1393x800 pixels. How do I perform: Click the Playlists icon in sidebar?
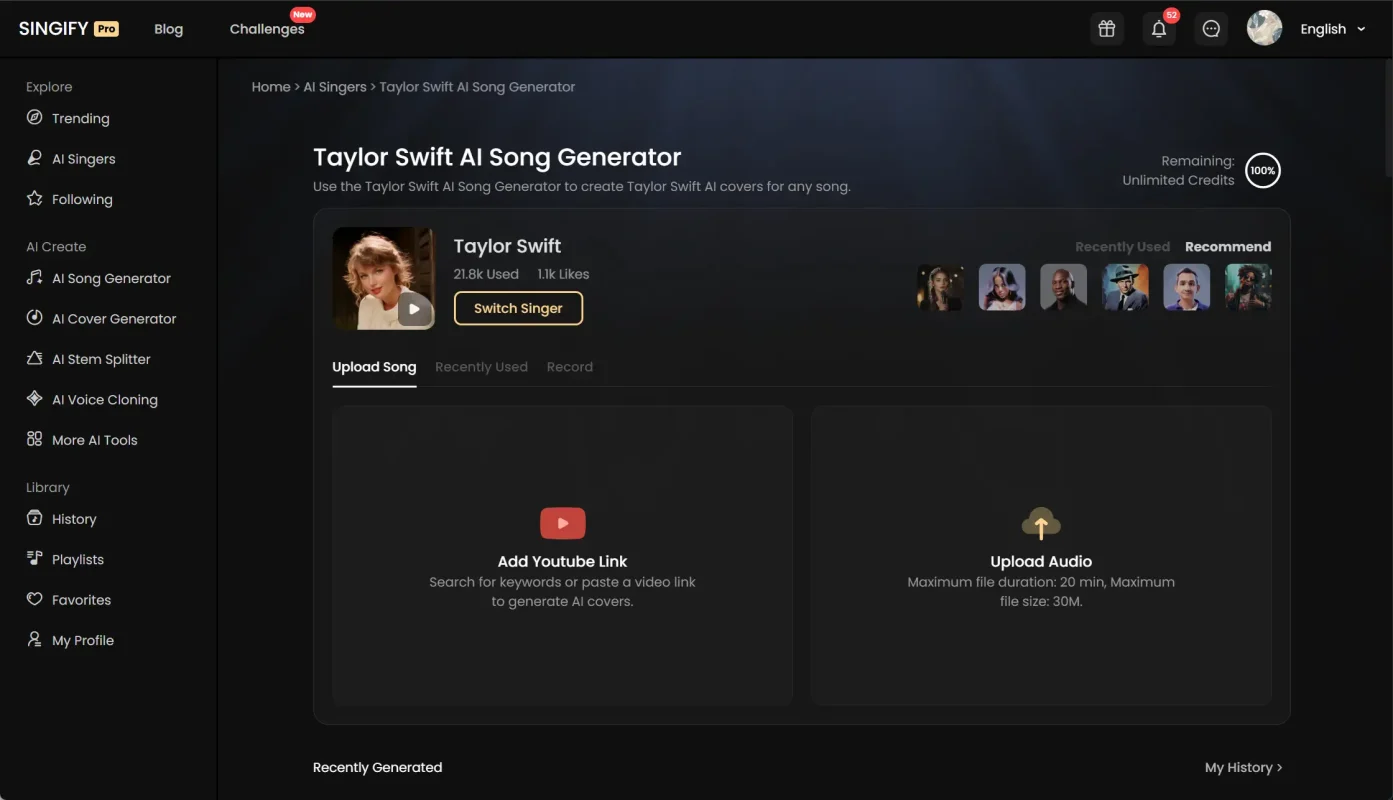pos(34,558)
